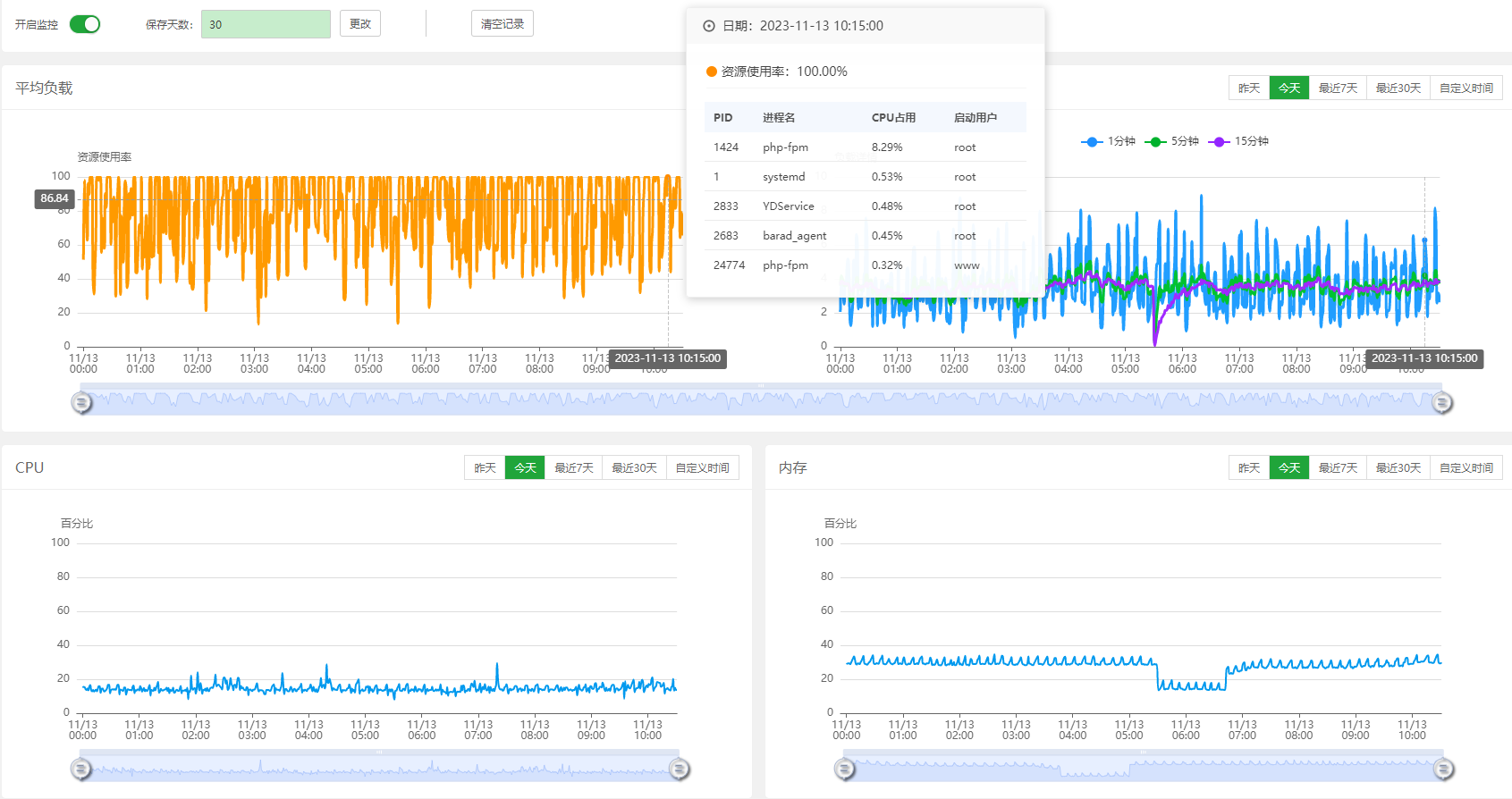Screen dimensions: 1512x799
Task: Click PID 24774 php-fpm row
Action: tap(866, 265)
